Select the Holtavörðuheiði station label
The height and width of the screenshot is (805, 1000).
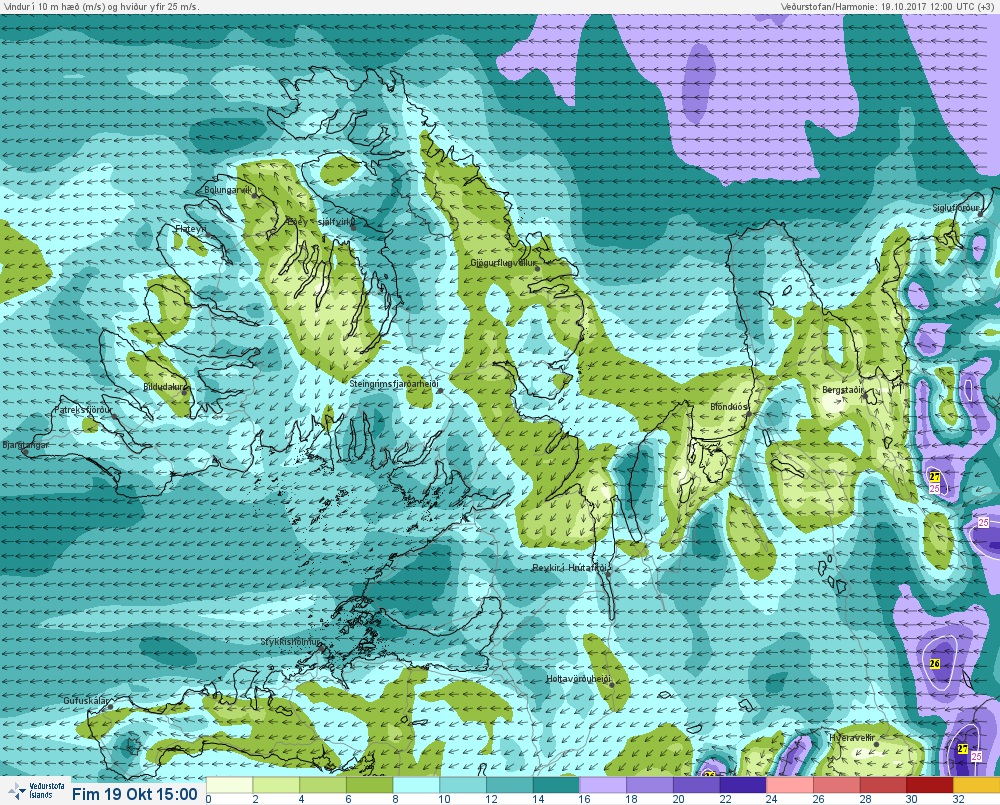point(578,679)
